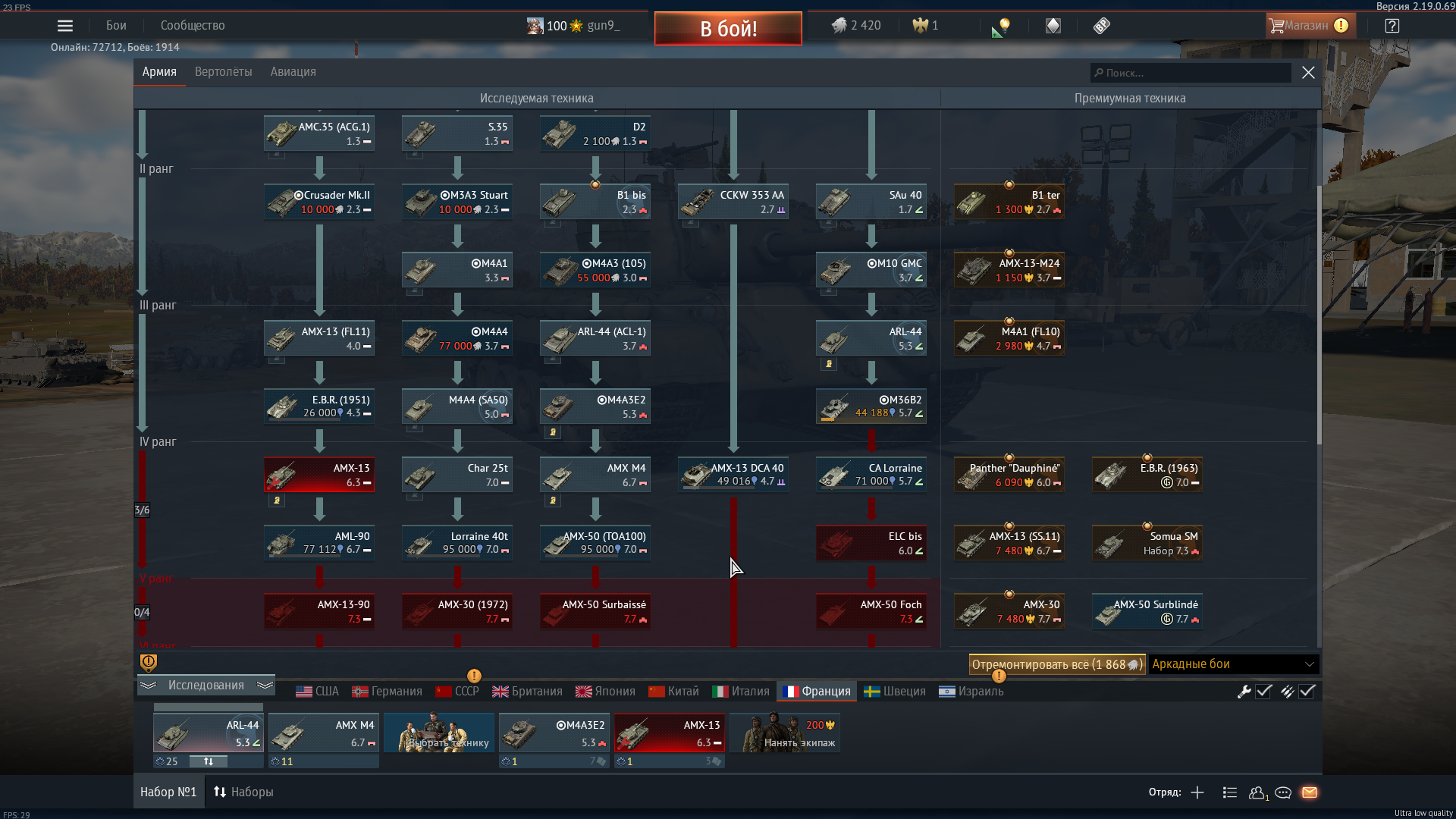Open the contacts friends icon
The height and width of the screenshot is (819, 1456).
click(x=1258, y=792)
